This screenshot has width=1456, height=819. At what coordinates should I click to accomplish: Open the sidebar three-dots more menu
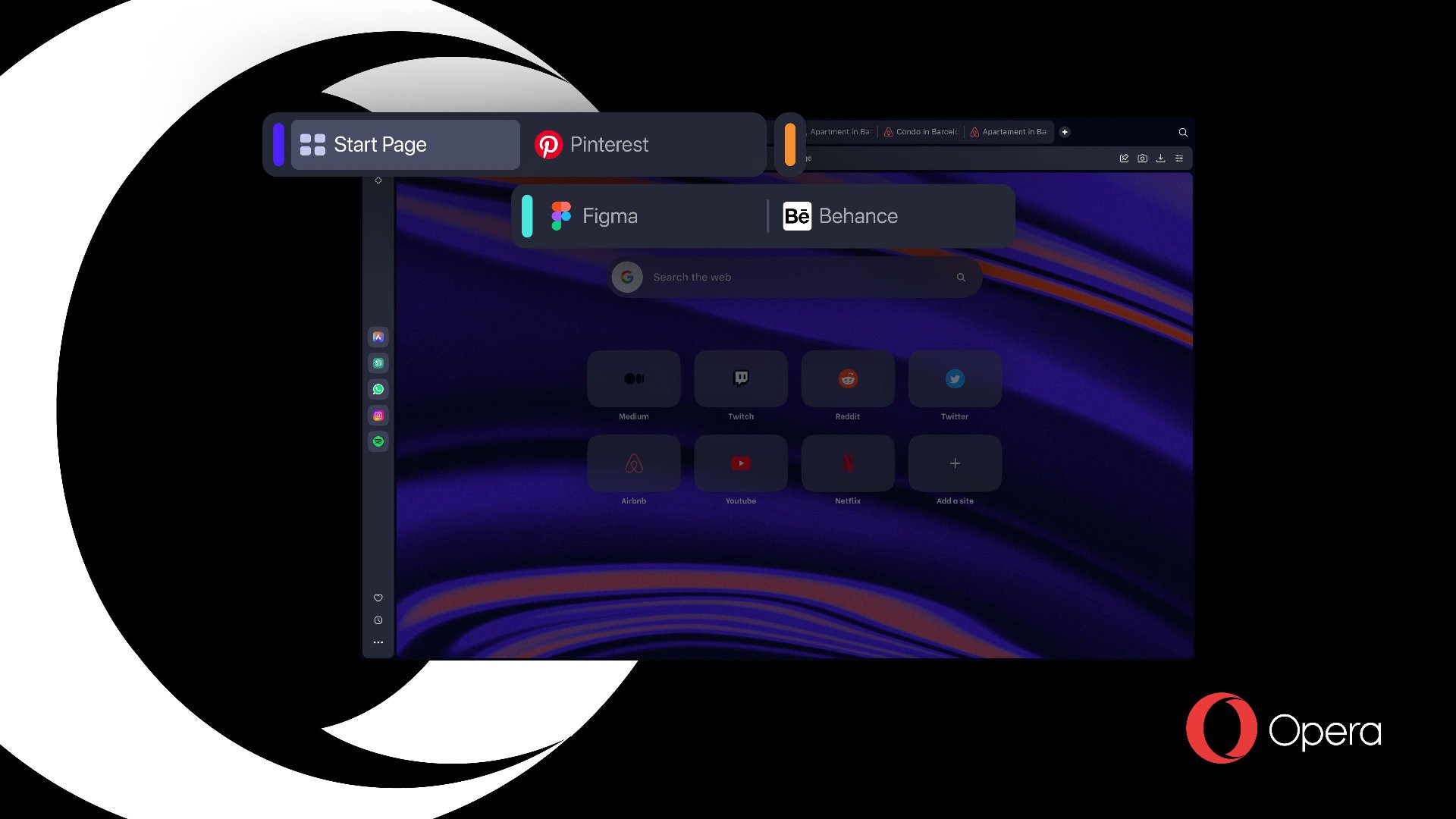coord(378,642)
